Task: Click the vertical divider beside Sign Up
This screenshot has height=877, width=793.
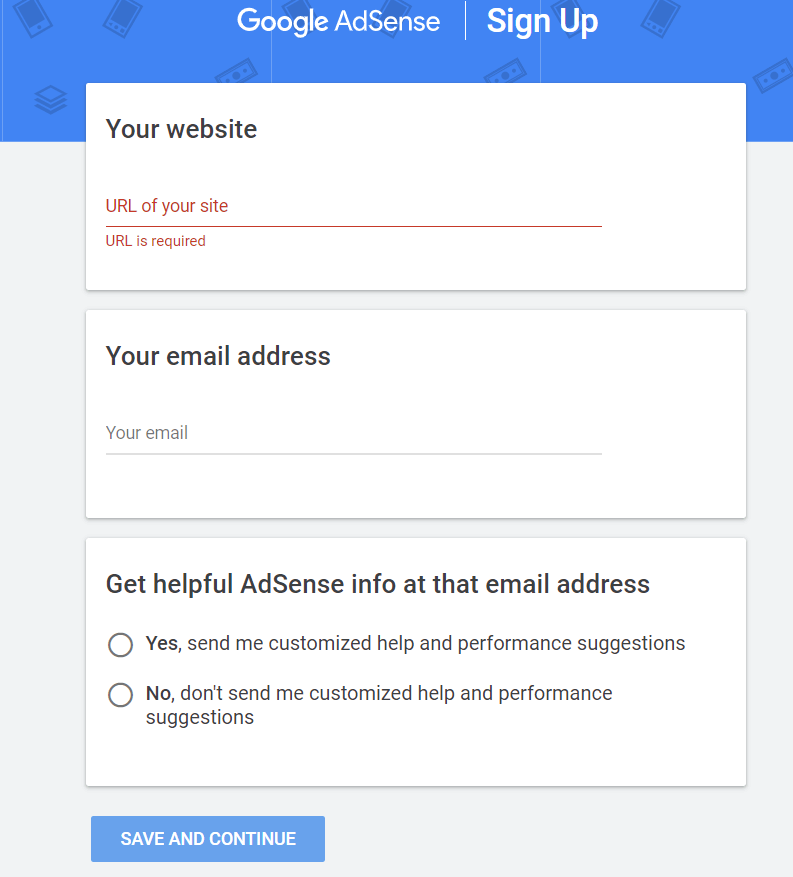Action: click(465, 21)
